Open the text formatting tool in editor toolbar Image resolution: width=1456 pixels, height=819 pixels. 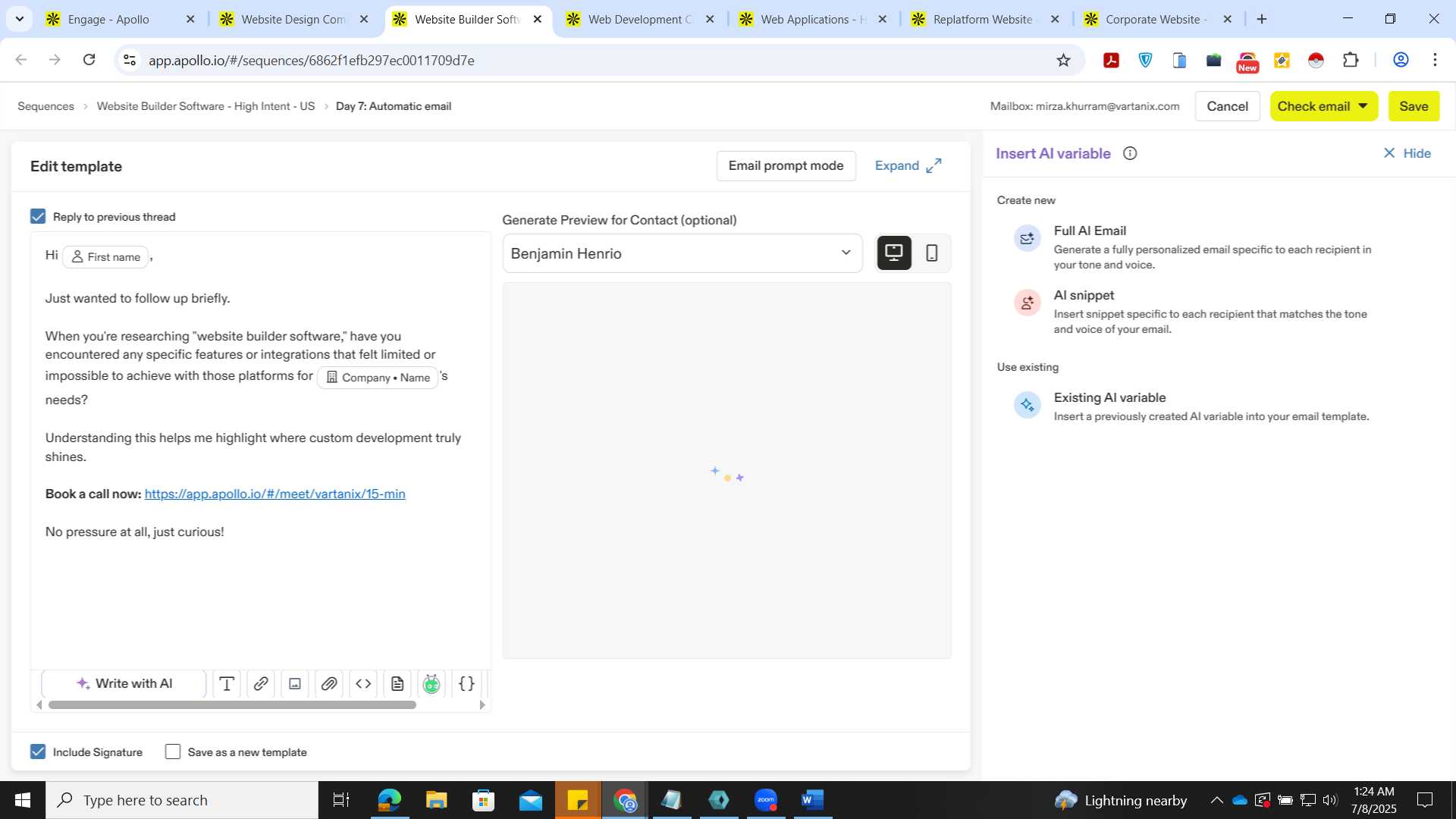226,684
